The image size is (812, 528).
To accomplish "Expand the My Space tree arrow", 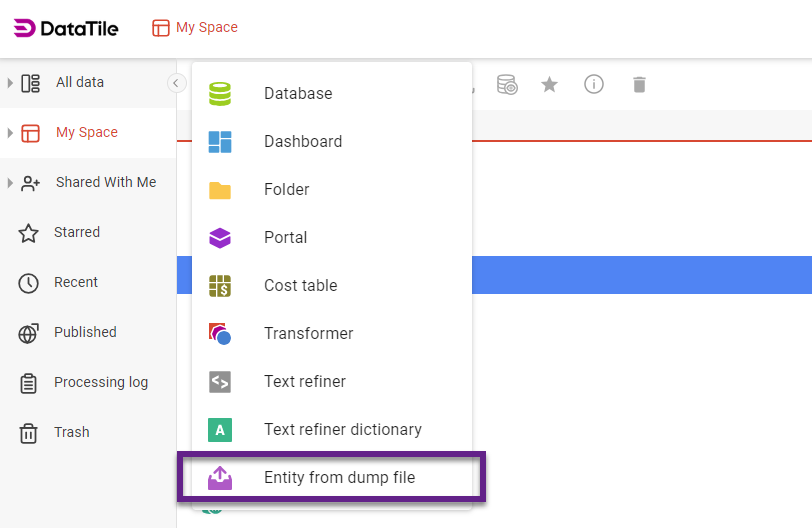I will point(10,133).
